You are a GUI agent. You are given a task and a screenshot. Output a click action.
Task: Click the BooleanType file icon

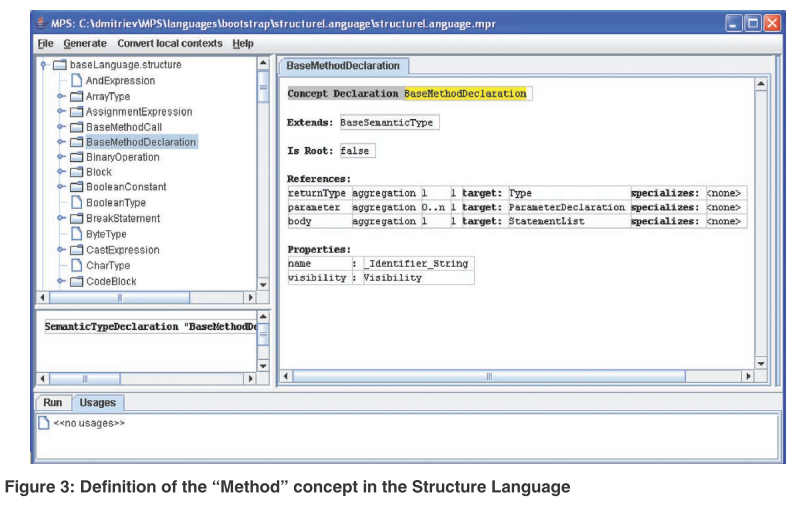pyautogui.click(x=76, y=202)
